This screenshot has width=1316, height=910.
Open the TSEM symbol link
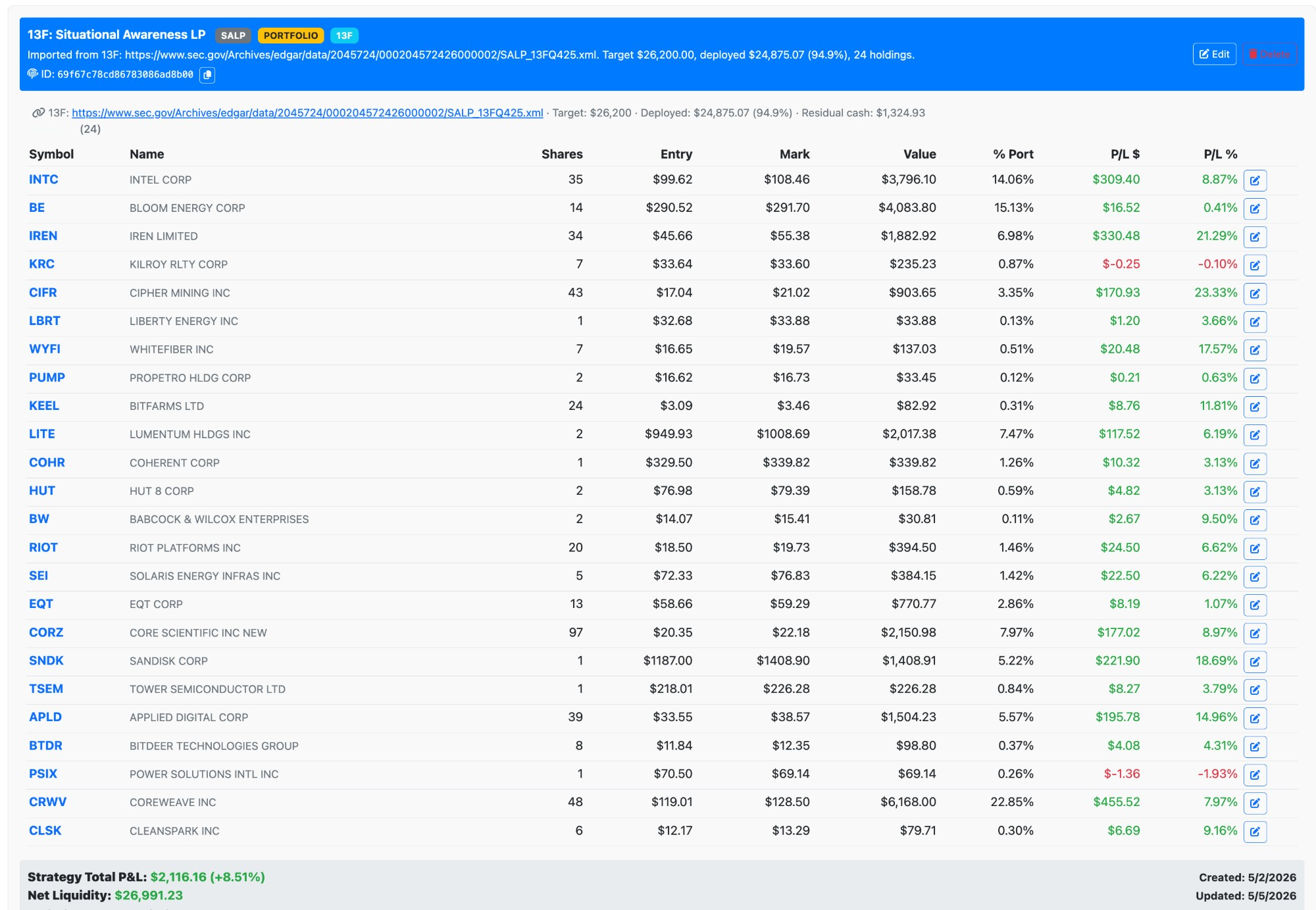46,688
